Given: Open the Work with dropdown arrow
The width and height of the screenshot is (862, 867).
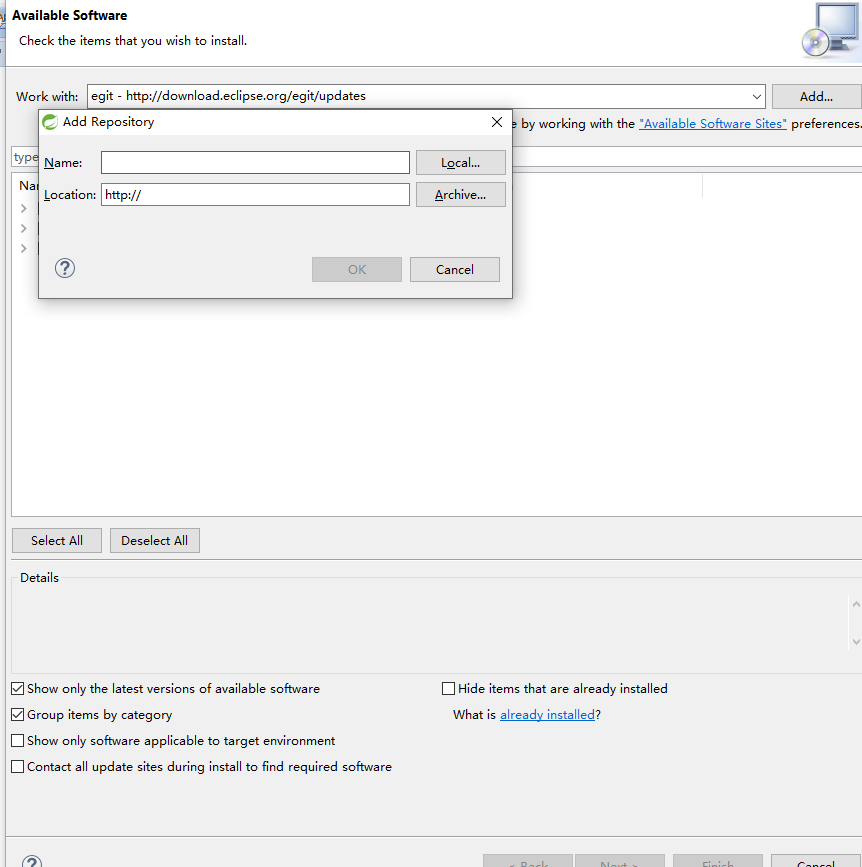Looking at the screenshot, I should [756, 97].
